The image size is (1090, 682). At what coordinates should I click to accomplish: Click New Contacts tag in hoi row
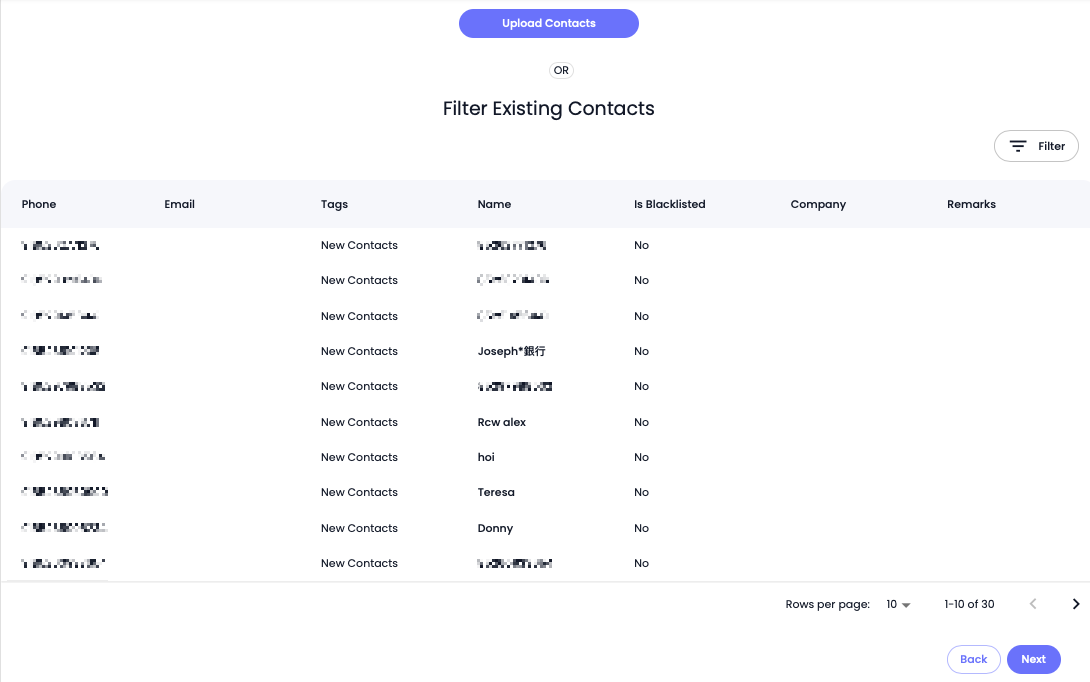pos(359,457)
